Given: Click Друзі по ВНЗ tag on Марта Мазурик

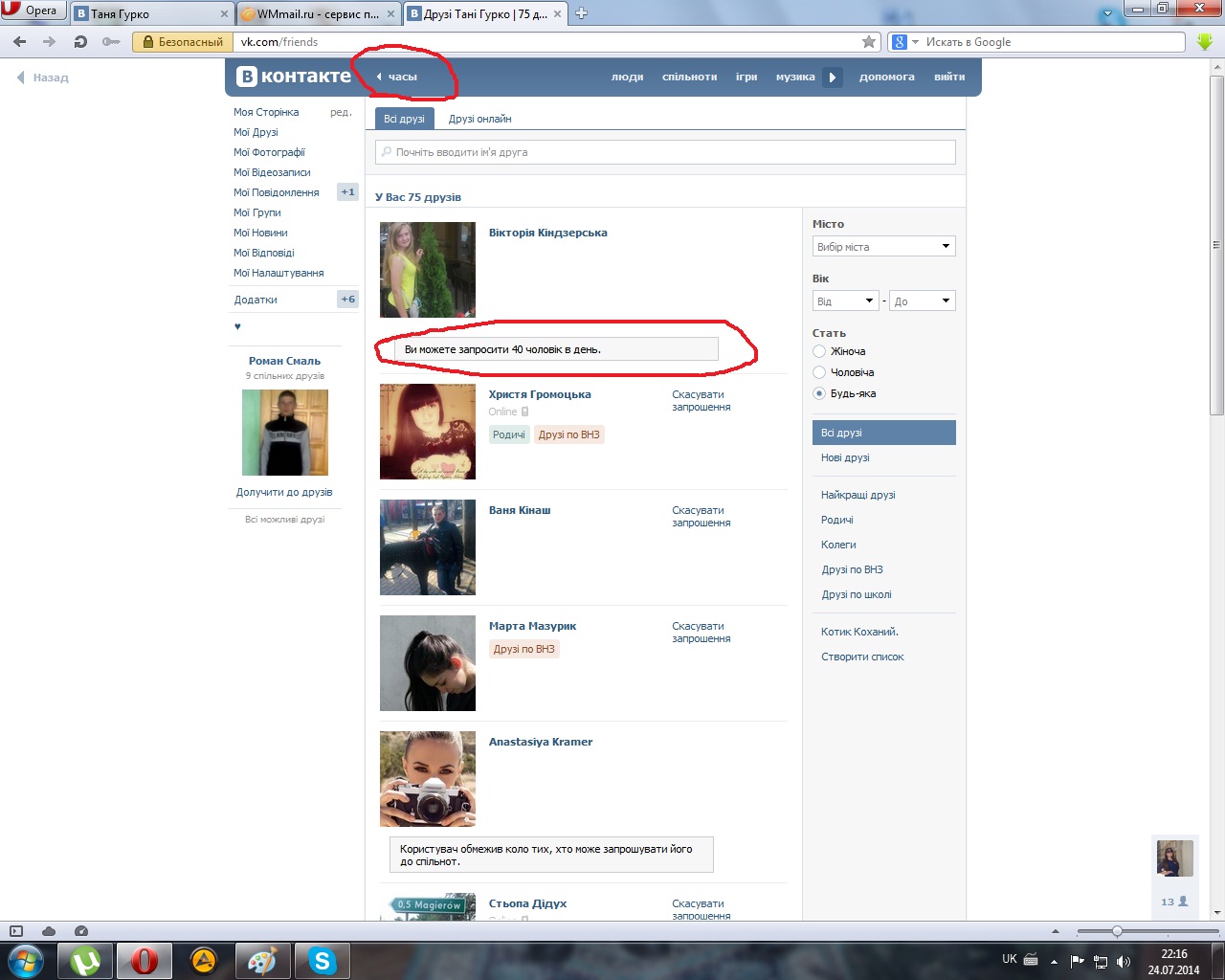Looking at the screenshot, I should tap(524, 649).
